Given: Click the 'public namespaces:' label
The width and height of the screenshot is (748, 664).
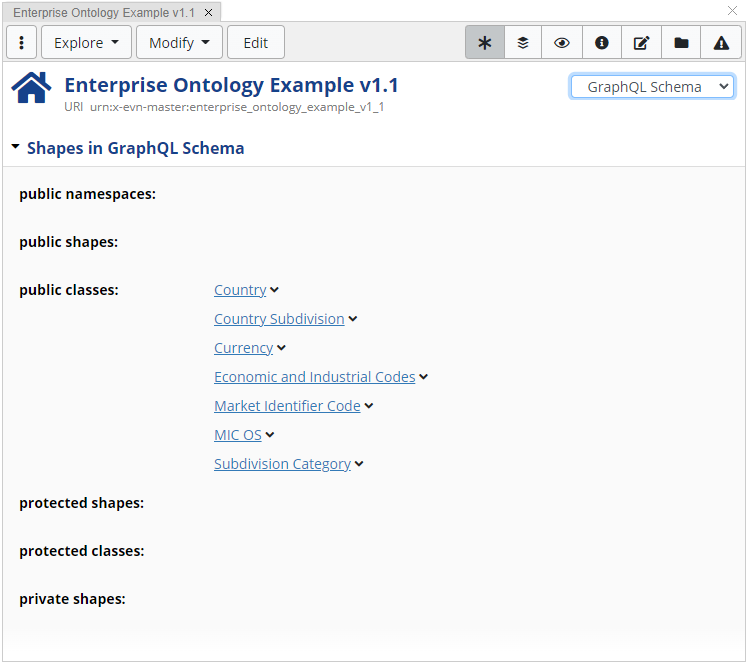Looking at the screenshot, I should click(x=87, y=194).
